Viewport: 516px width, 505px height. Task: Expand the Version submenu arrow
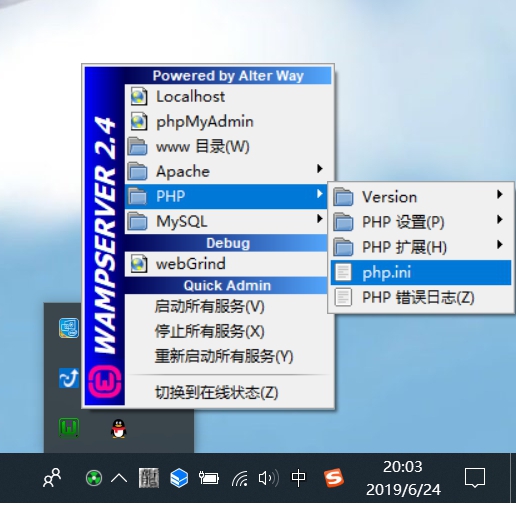pos(499,194)
